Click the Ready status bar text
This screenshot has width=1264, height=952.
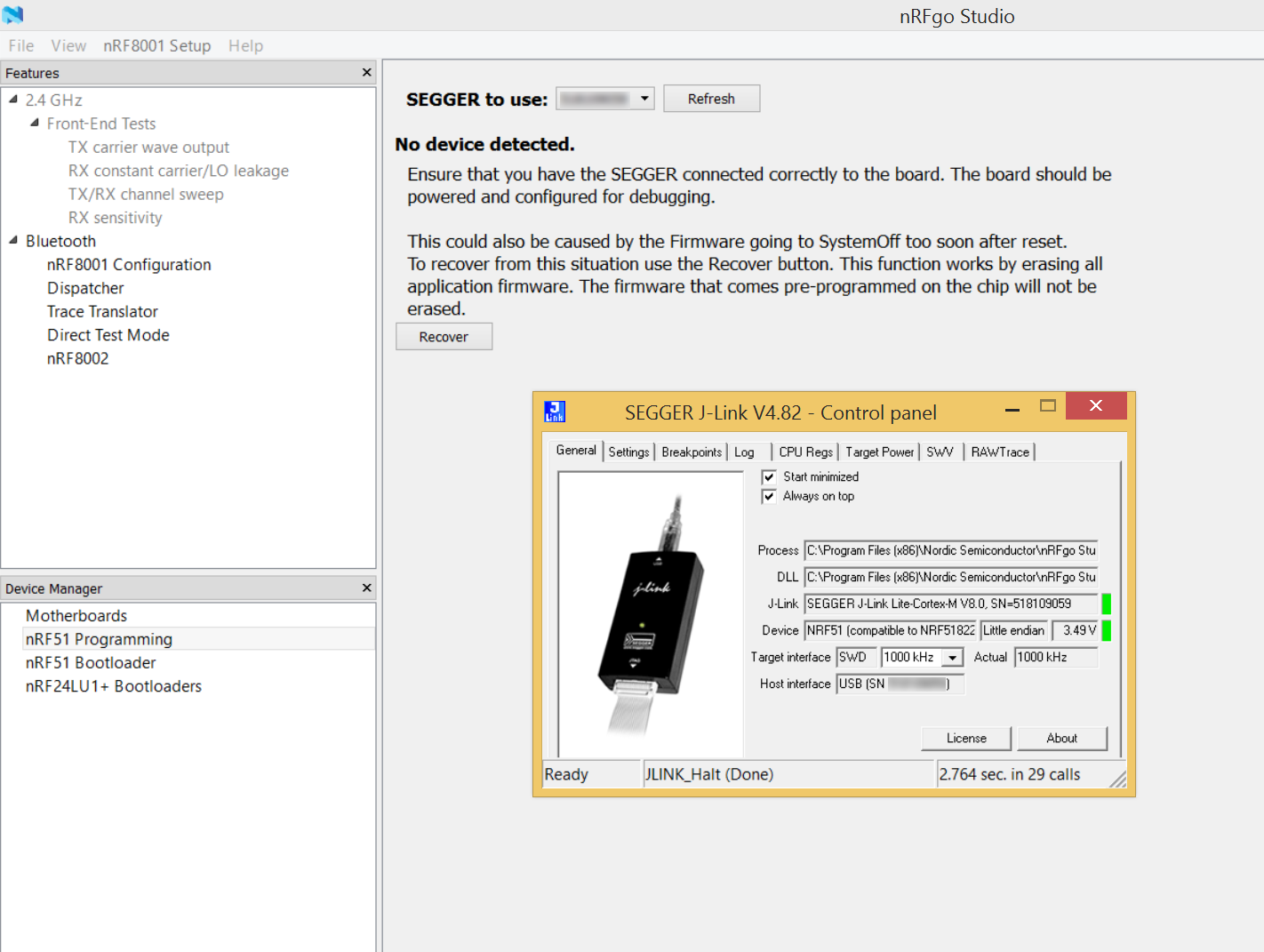point(566,774)
